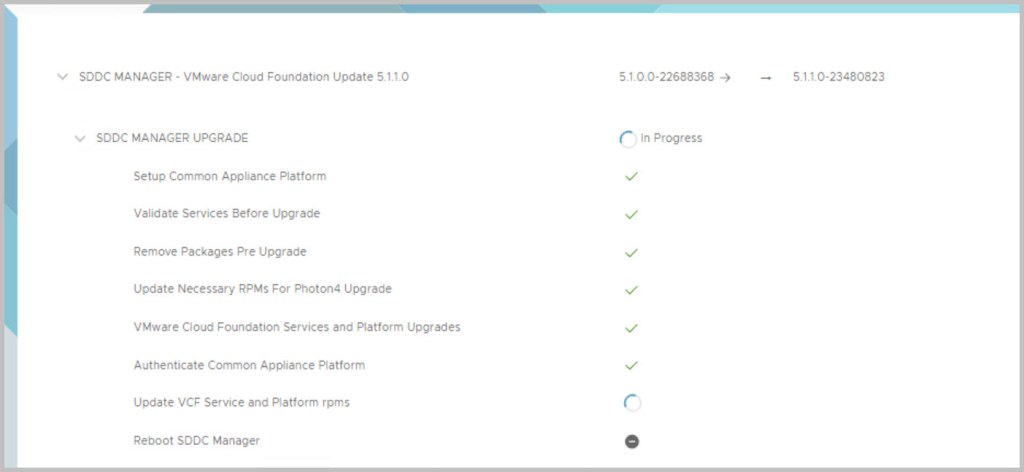
Task: Collapse the SDDC MANAGER update row chevron
Action: 63,76
